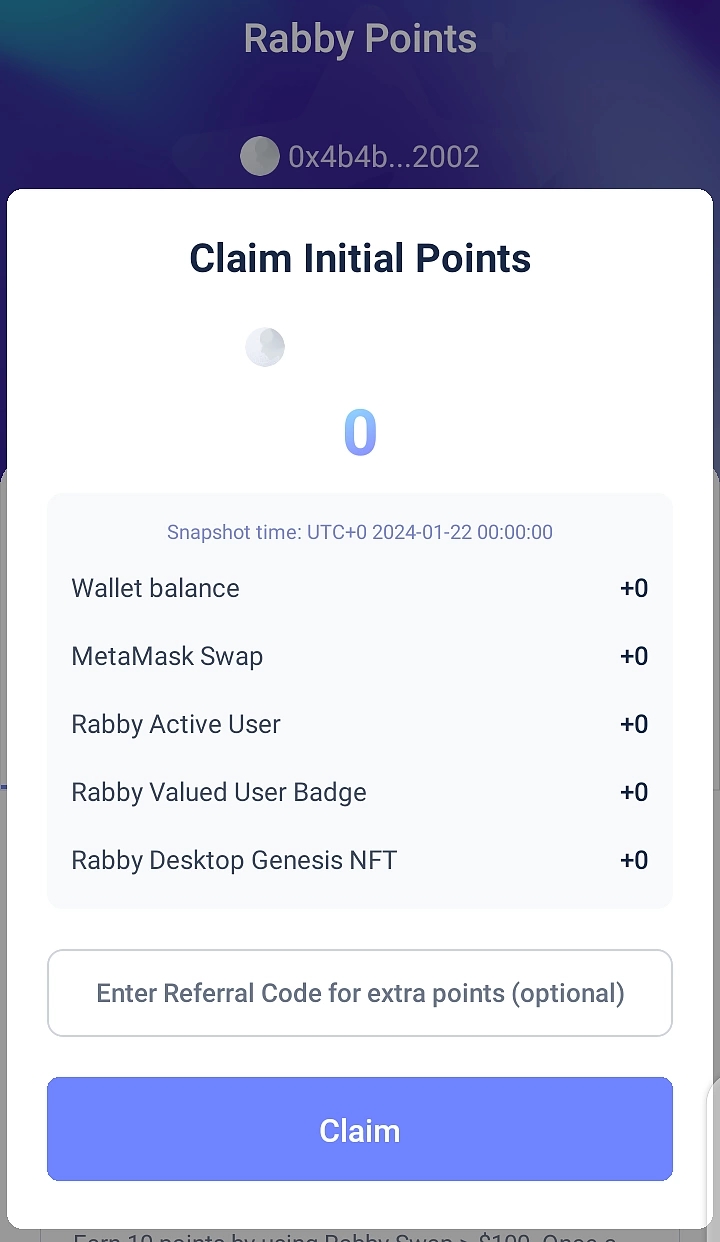Select the wallet address 0x4b4b...2002
The width and height of the screenshot is (720, 1242).
click(x=383, y=157)
